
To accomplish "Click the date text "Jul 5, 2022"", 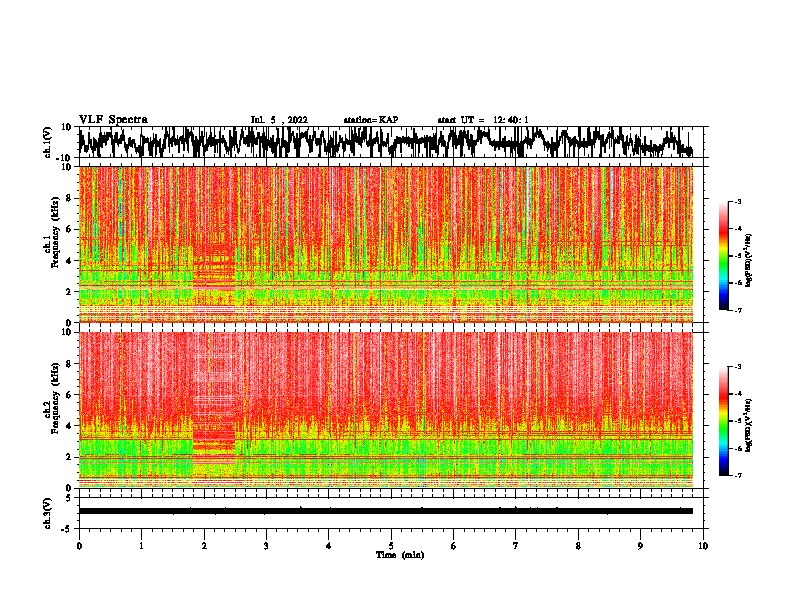I will click(279, 120).
